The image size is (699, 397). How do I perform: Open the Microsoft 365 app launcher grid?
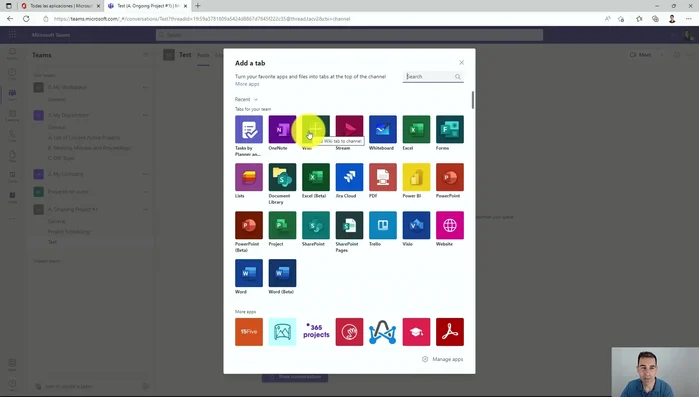point(12,35)
